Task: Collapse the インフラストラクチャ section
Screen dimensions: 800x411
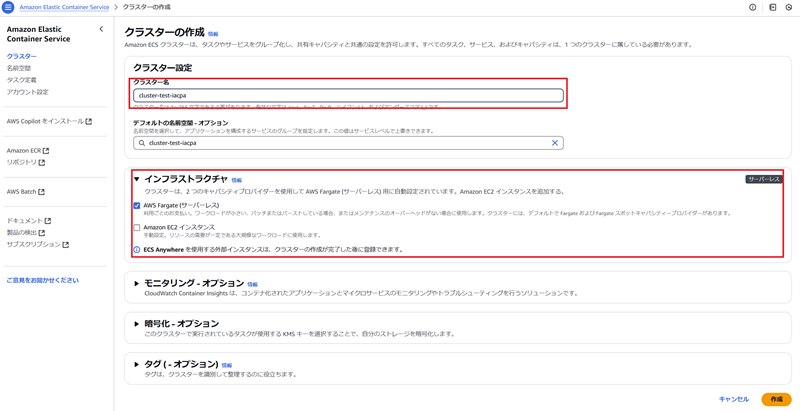Action: coord(137,179)
